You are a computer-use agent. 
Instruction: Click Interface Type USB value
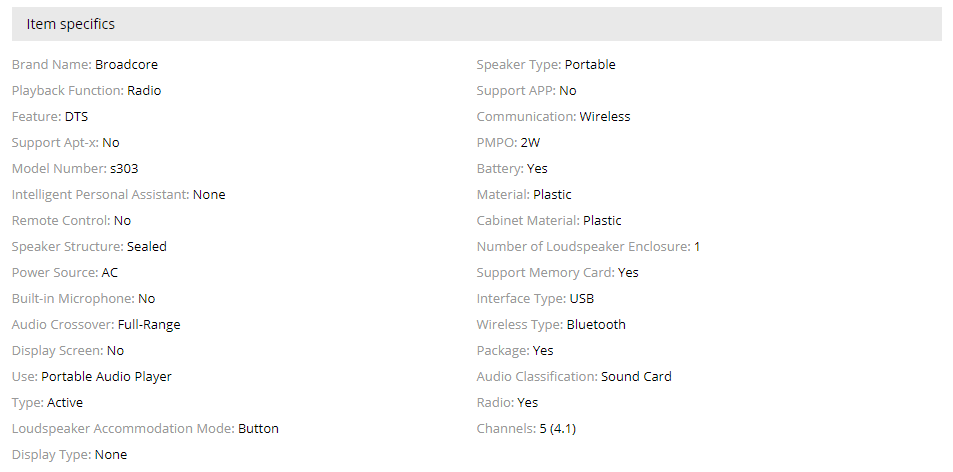582,299
